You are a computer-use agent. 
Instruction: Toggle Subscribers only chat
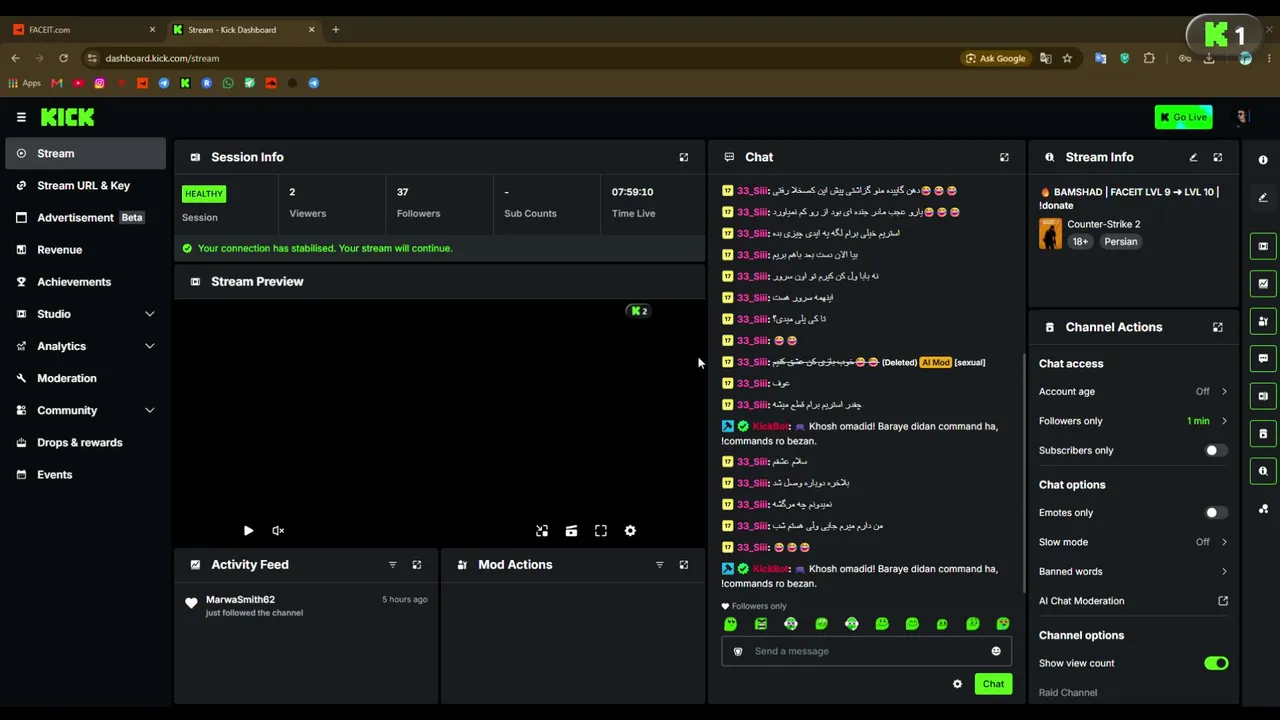coord(1215,450)
